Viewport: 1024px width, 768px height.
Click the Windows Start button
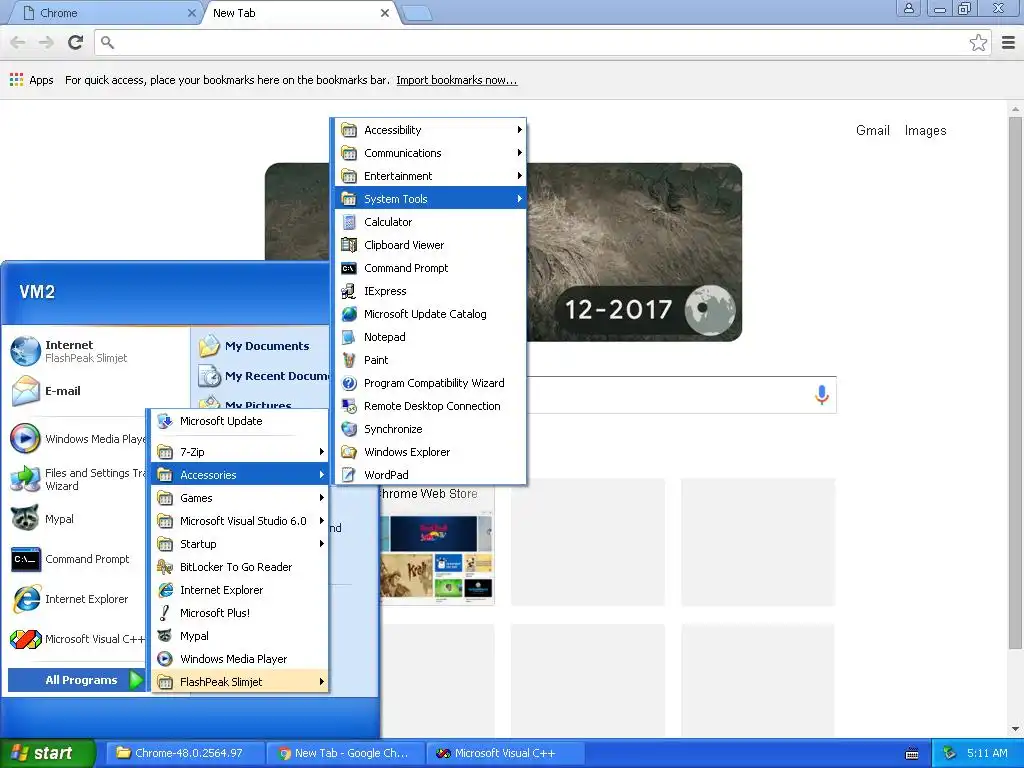pyautogui.click(x=47, y=753)
